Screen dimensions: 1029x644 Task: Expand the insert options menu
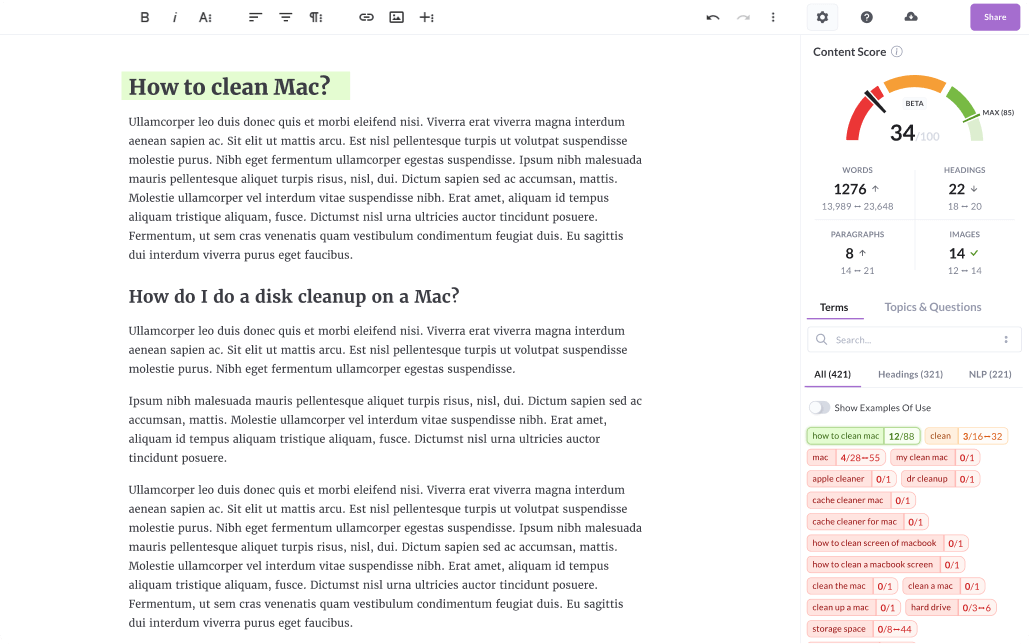(427, 17)
